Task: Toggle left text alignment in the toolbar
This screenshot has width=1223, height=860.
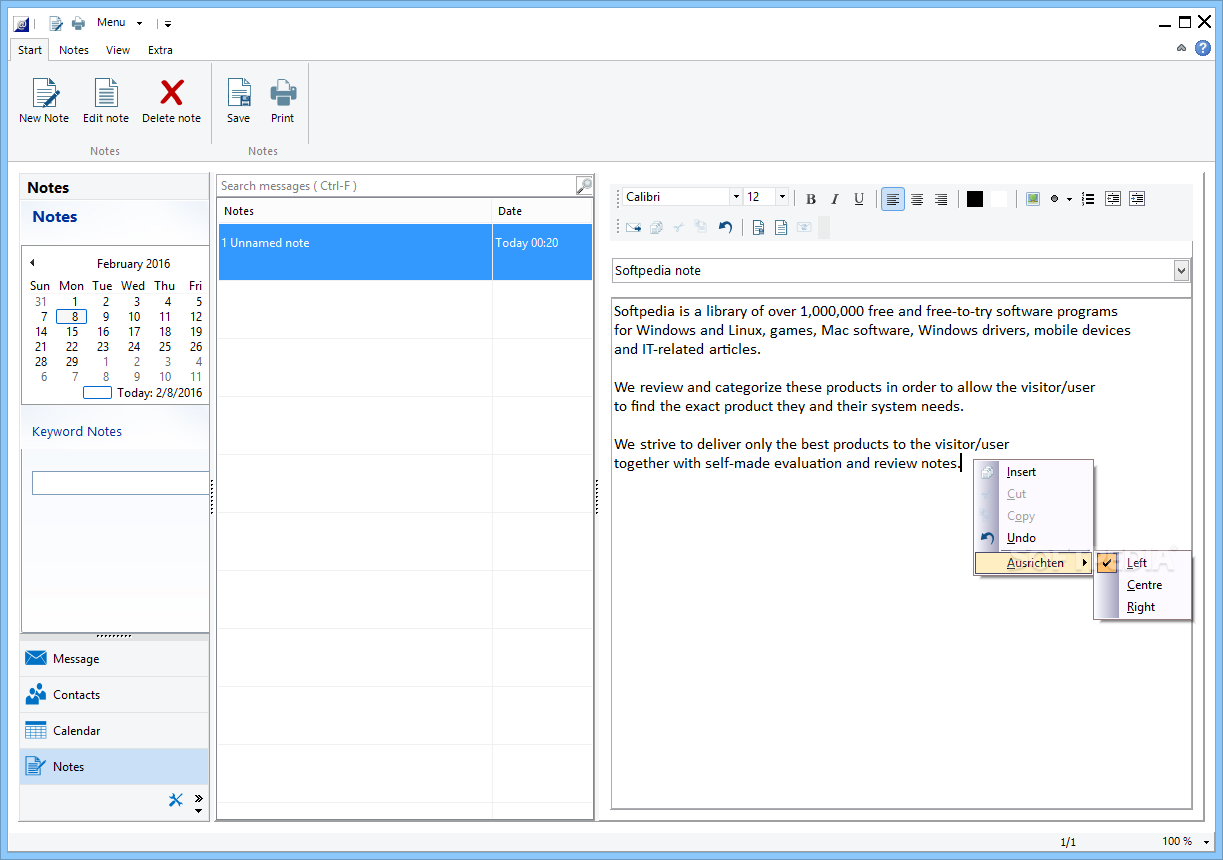Action: [893, 199]
